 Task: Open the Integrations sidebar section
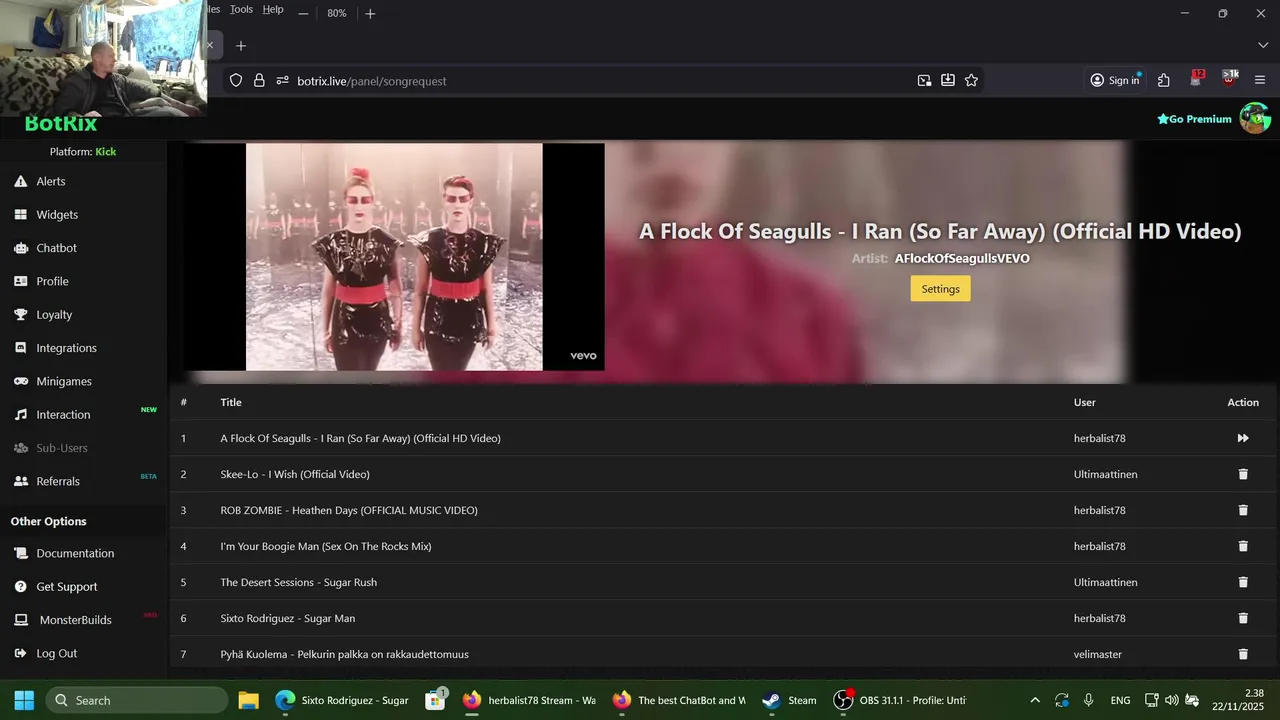[66, 348]
